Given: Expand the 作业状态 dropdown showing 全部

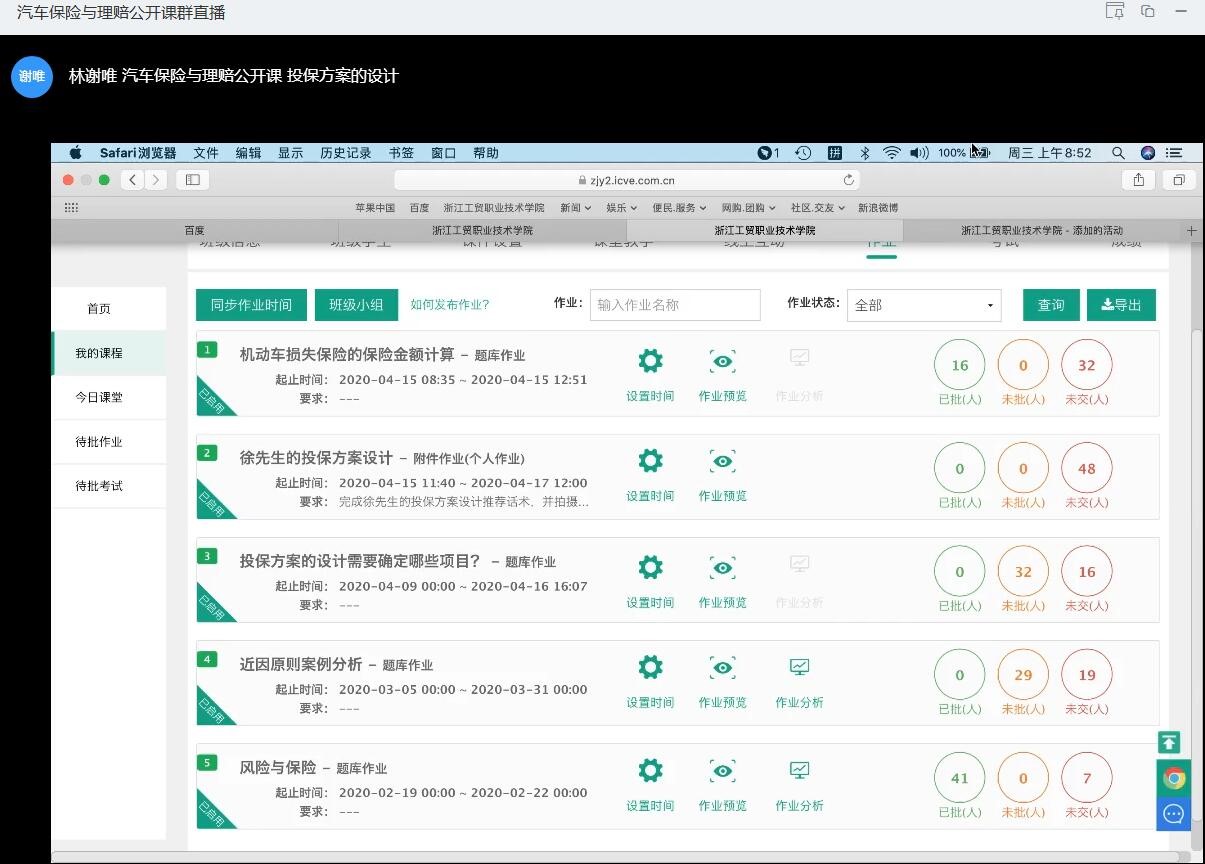Looking at the screenshot, I should pyautogui.click(x=923, y=305).
